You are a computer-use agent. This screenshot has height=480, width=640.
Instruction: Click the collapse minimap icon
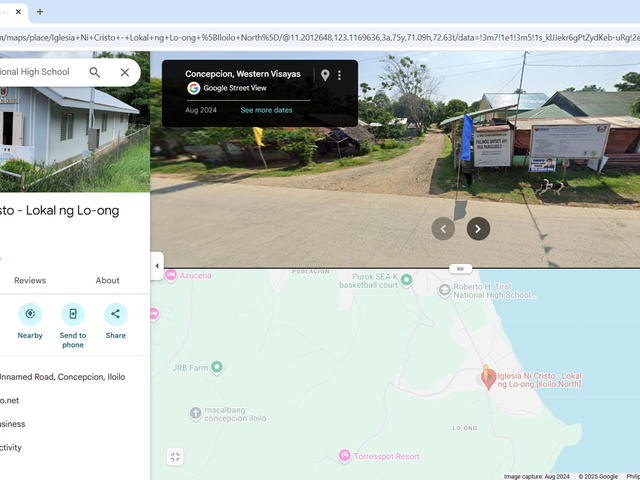[175, 457]
